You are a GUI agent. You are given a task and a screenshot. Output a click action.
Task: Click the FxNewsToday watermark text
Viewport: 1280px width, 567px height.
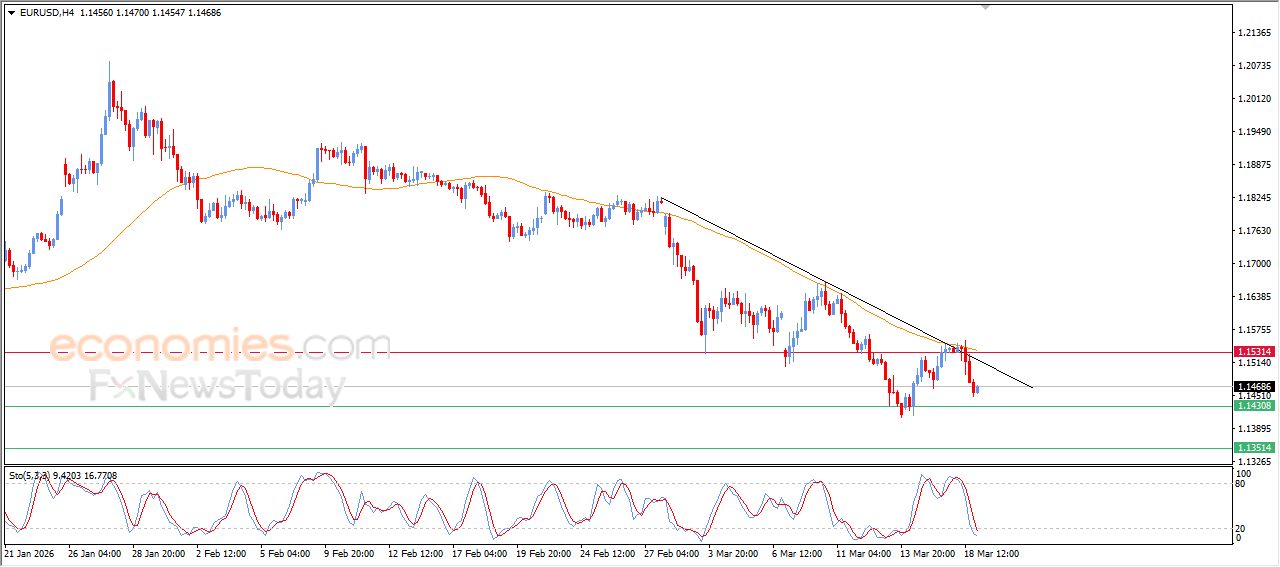pyautogui.click(x=217, y=385)
